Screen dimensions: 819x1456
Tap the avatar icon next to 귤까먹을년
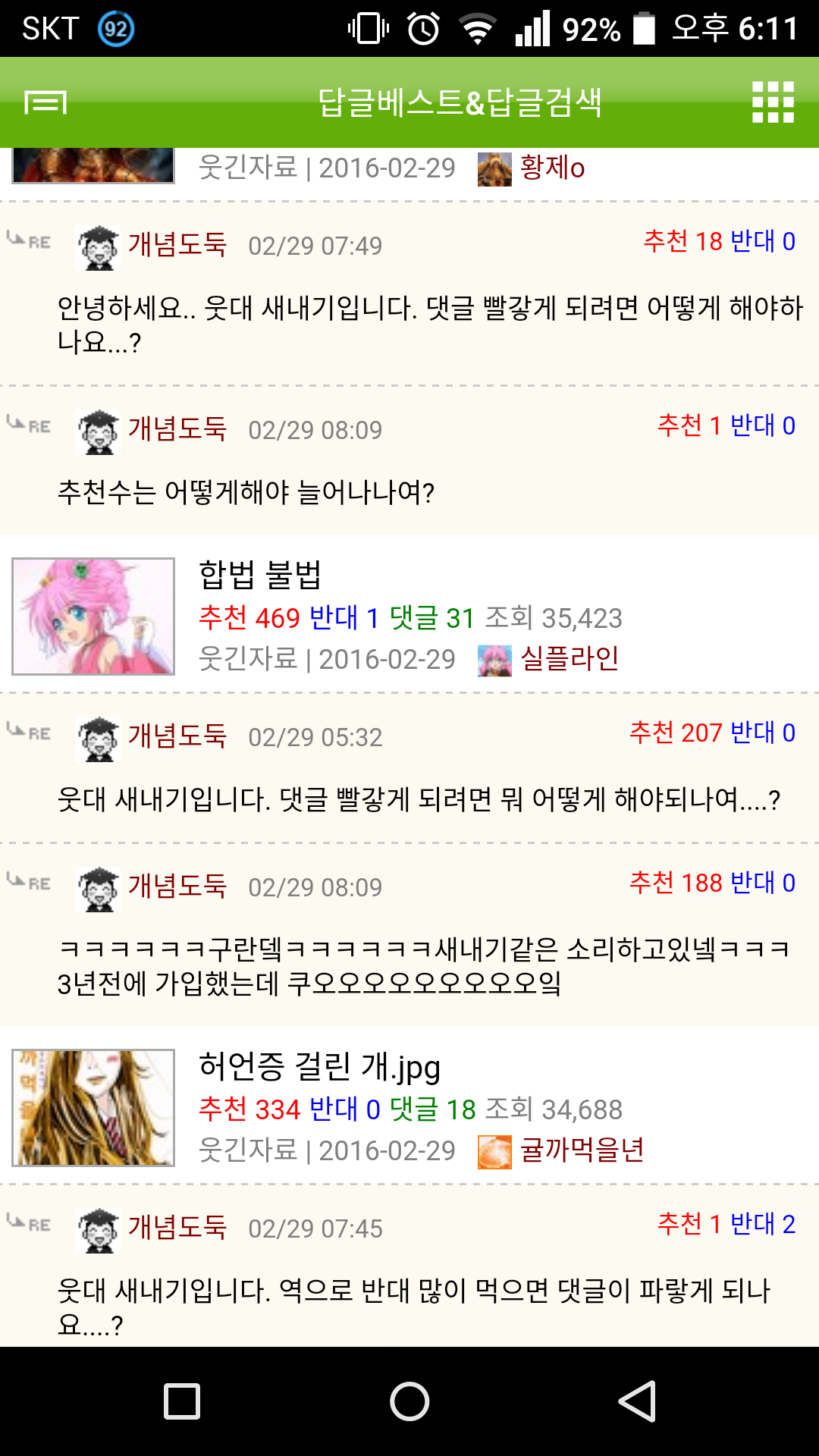[494, 1152]
